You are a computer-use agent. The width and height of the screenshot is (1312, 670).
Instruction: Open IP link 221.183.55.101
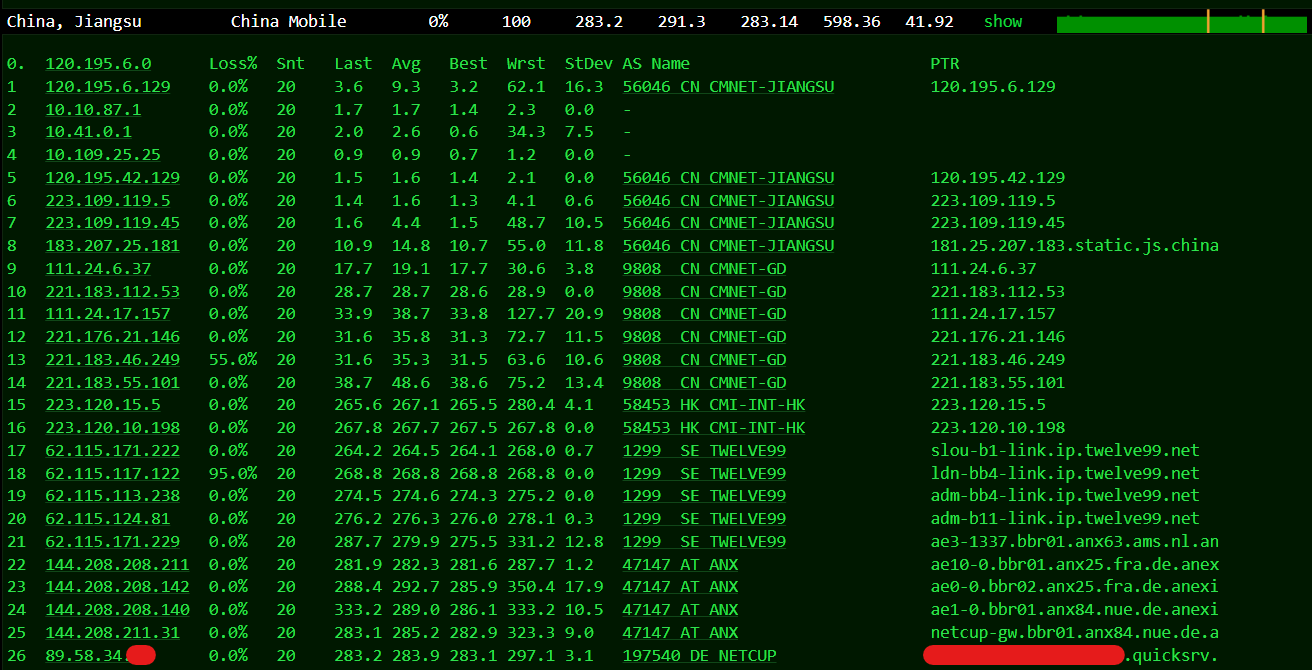[x=112, y=383]
